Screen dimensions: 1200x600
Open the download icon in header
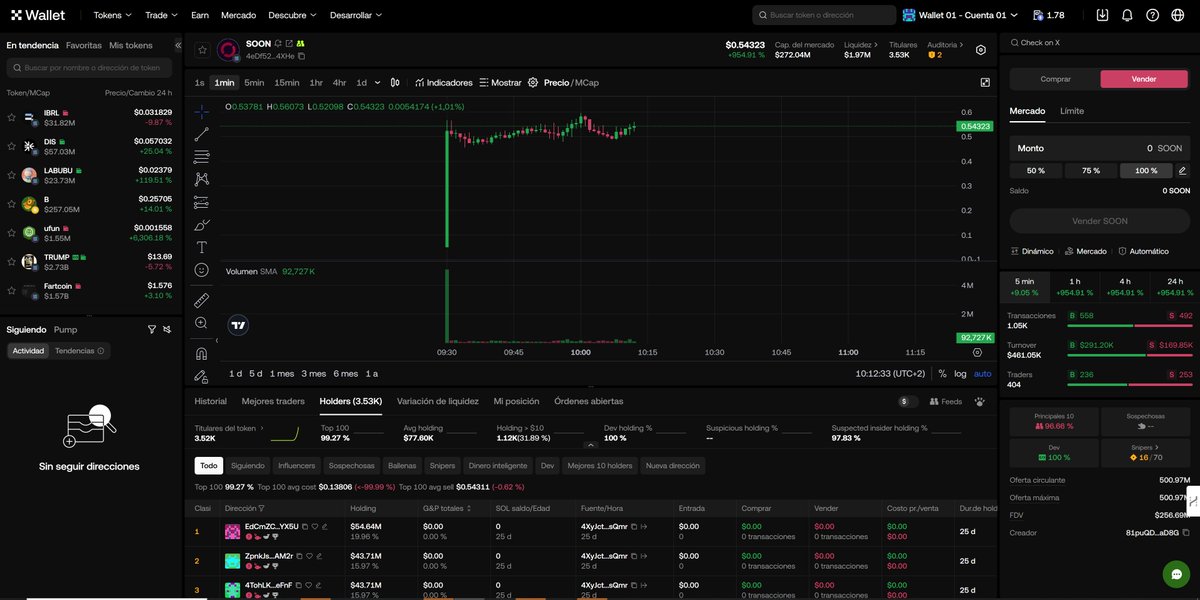pyautogui.click(x=1102, y=15)
